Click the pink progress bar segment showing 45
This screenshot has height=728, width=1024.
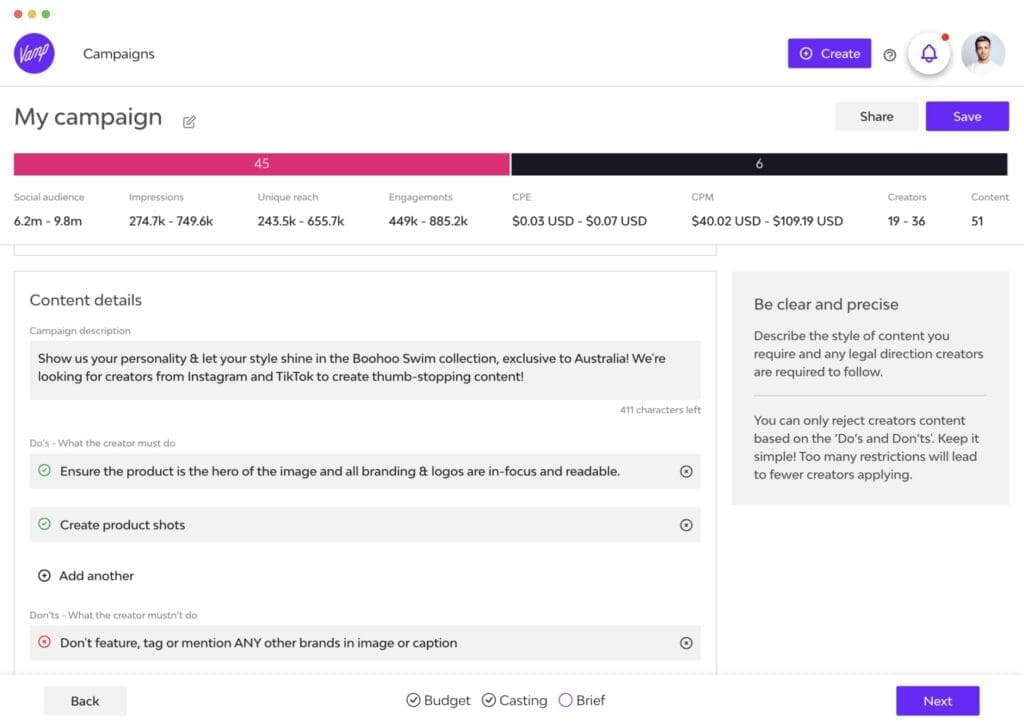click(x=261, y=164)
